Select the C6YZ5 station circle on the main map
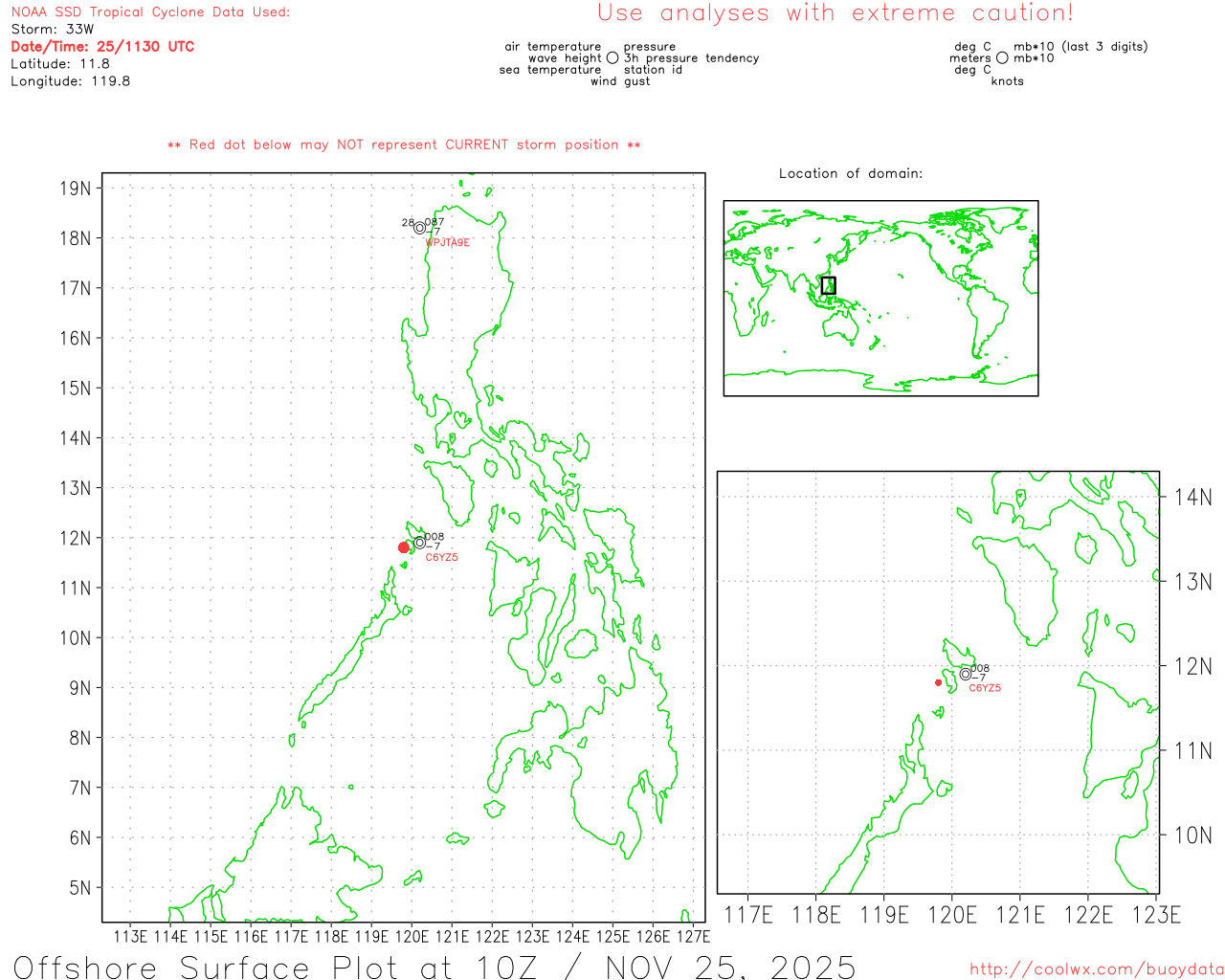This screenshot has width=1225, height=980. coord(419,543)
